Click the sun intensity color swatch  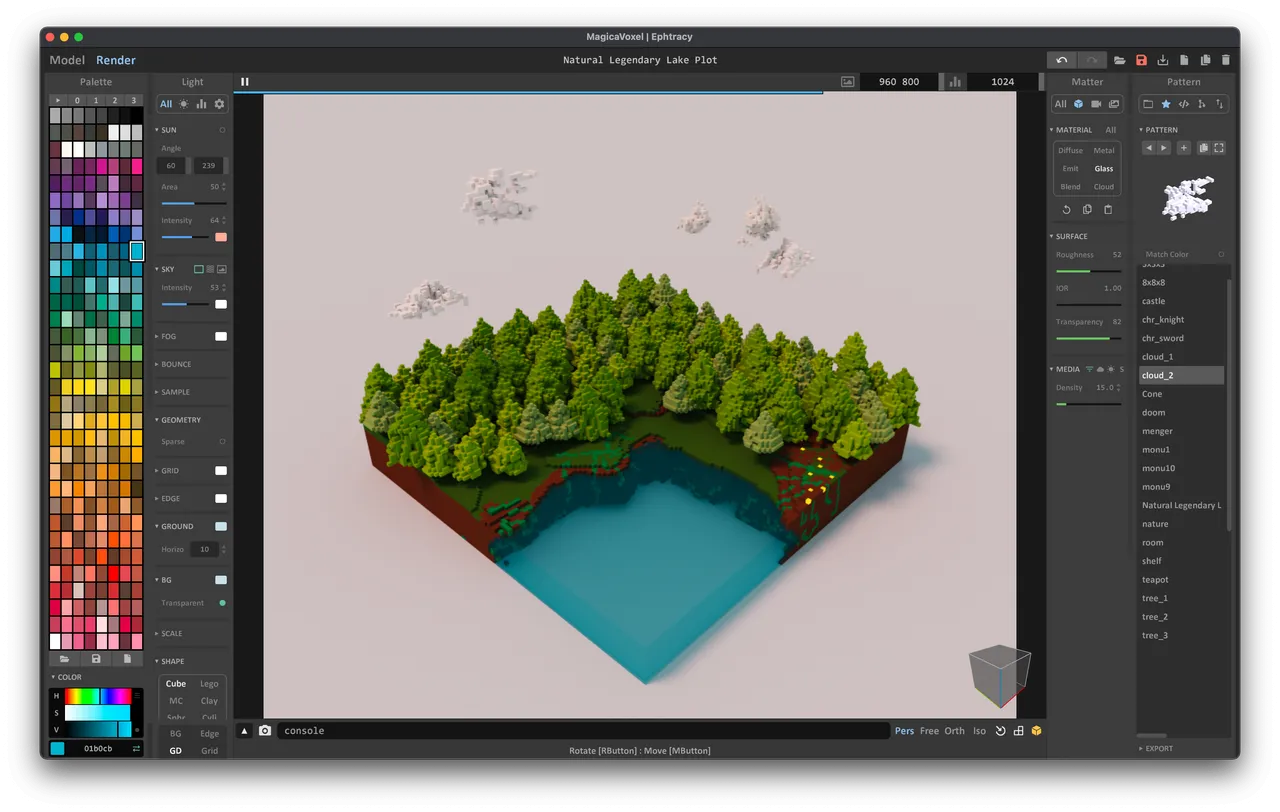pos(221,237)
